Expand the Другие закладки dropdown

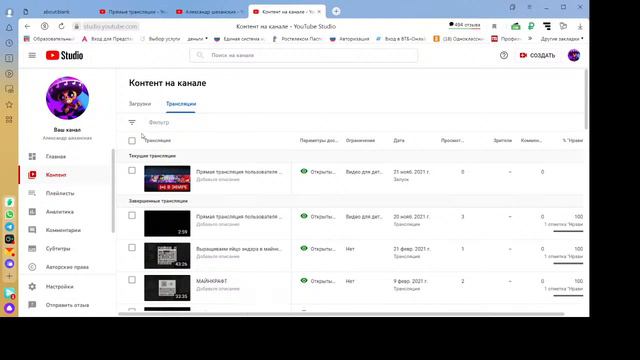(562, 39)
